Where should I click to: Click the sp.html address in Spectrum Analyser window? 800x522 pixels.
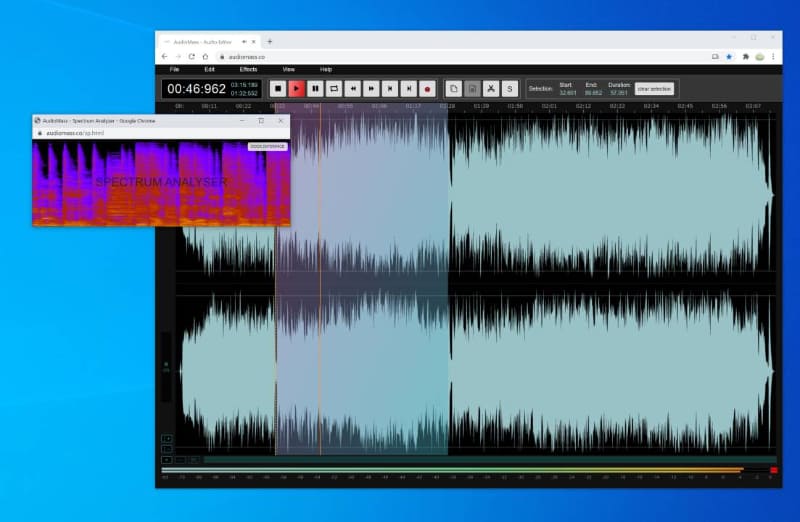pos(75,133)
